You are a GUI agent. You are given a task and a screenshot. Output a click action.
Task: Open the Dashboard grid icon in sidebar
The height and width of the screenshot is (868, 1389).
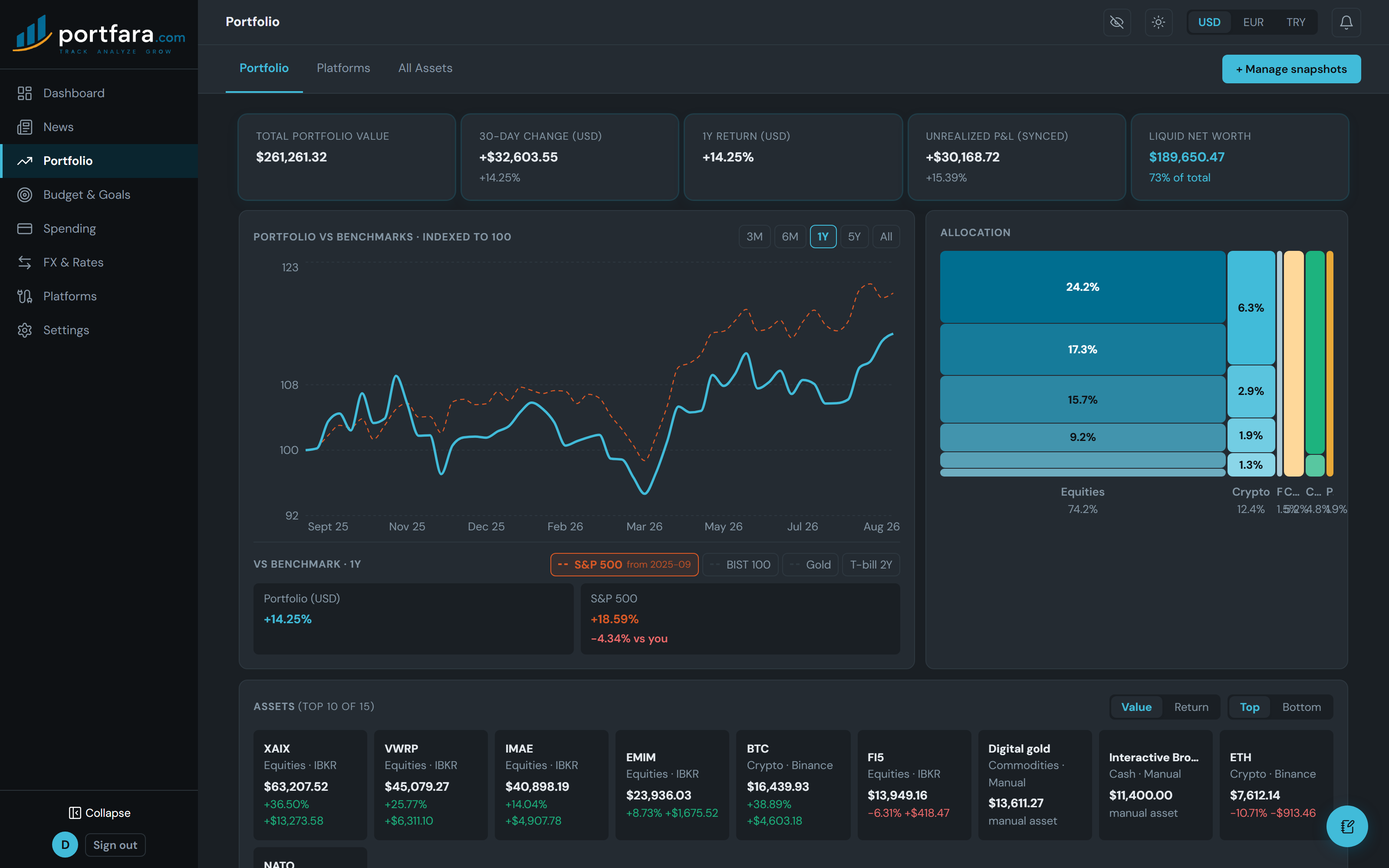pos(25,93)
